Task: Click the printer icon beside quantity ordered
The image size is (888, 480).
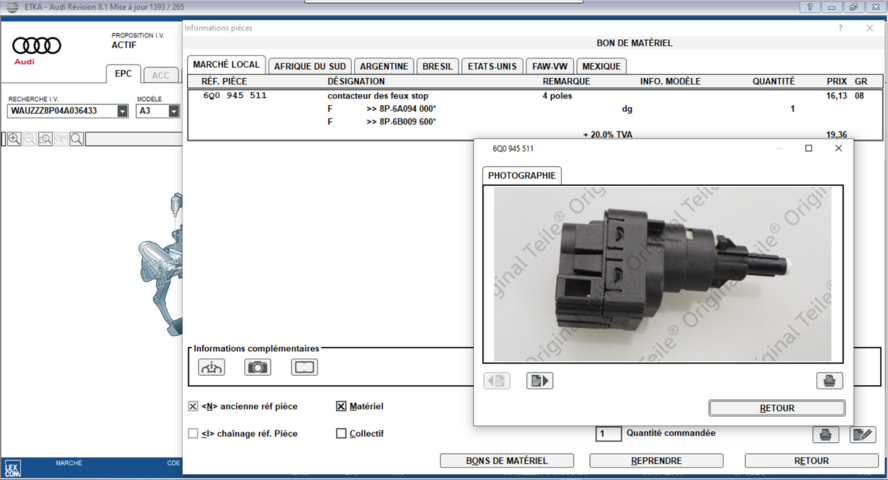Action: pyautogui.click(x=826, y=434)
